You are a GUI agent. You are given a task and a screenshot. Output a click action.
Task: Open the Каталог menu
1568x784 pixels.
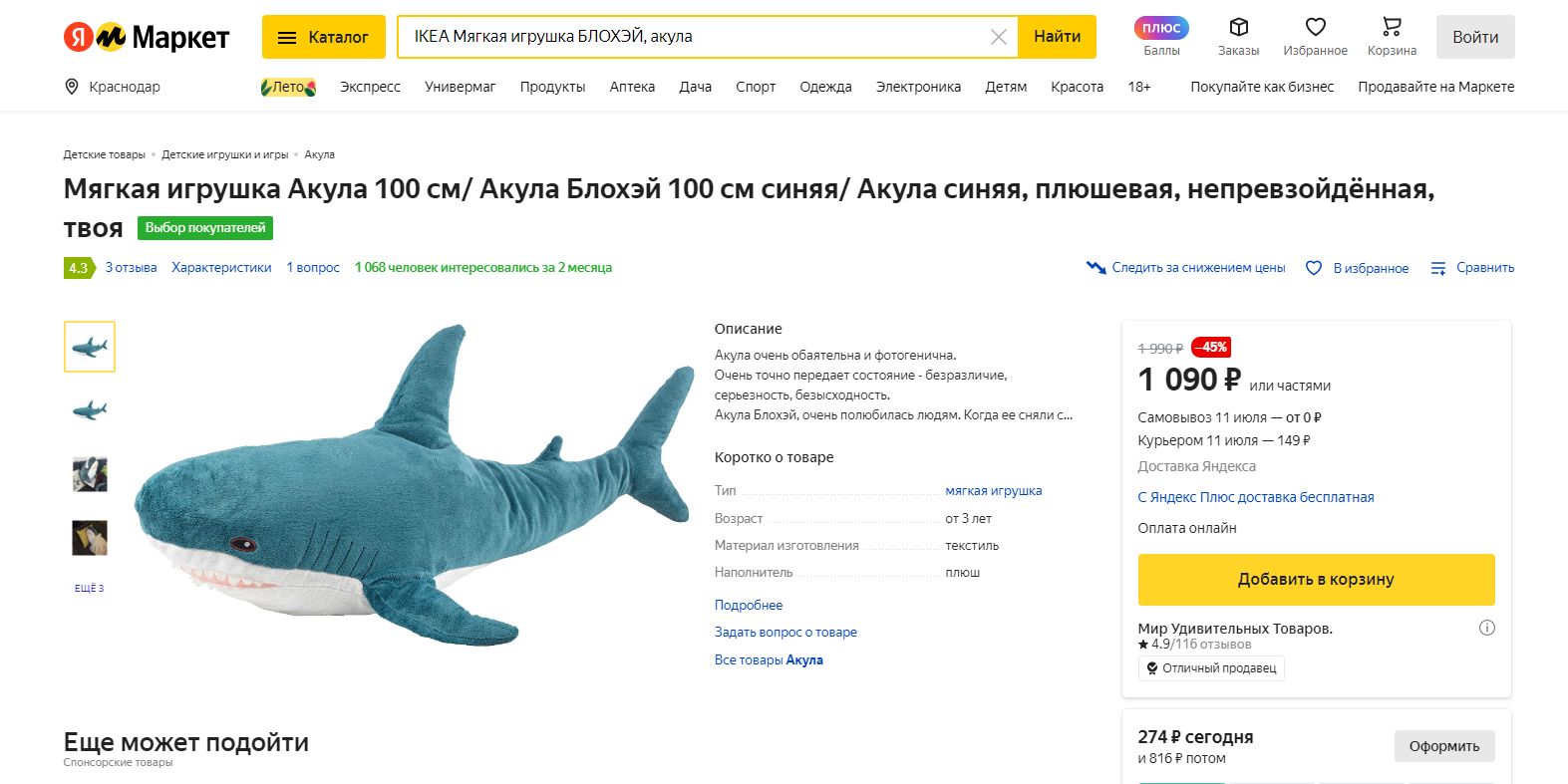coord(323,36)
